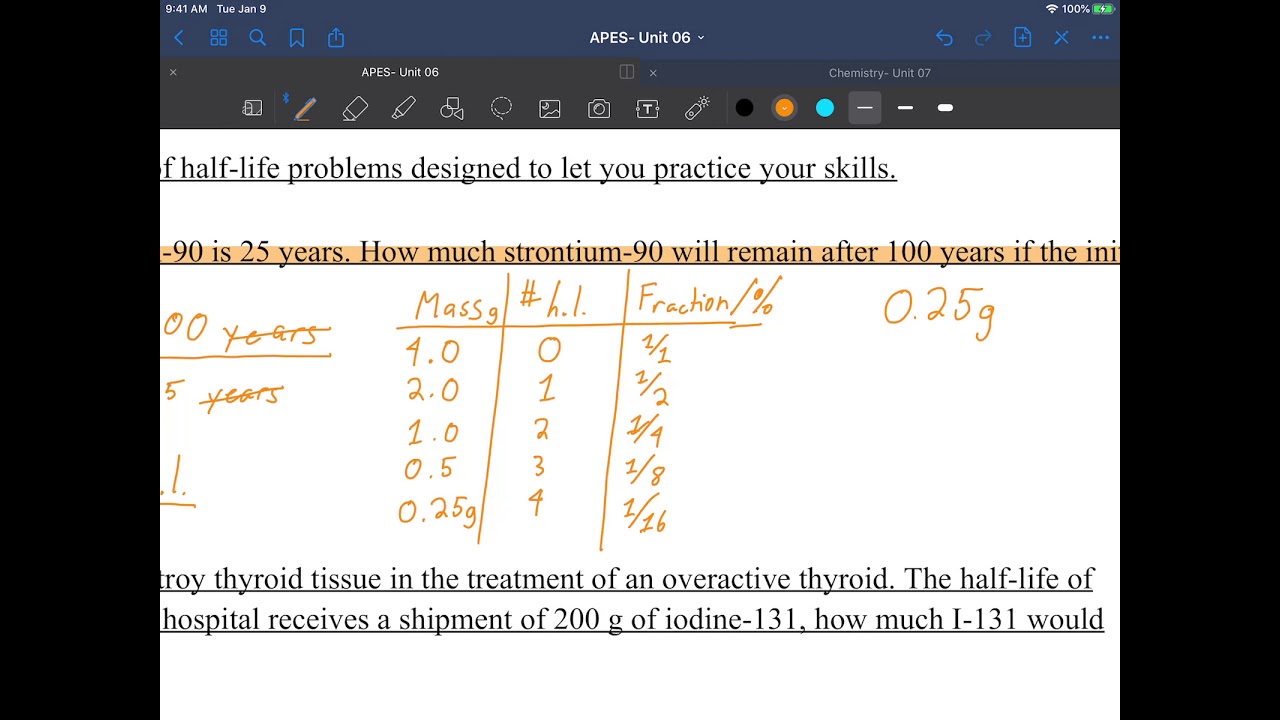This screenshot has height=720, width=1280.
Task: Tap the 1/16 fraction entry
Action: [x=645, y=514]
